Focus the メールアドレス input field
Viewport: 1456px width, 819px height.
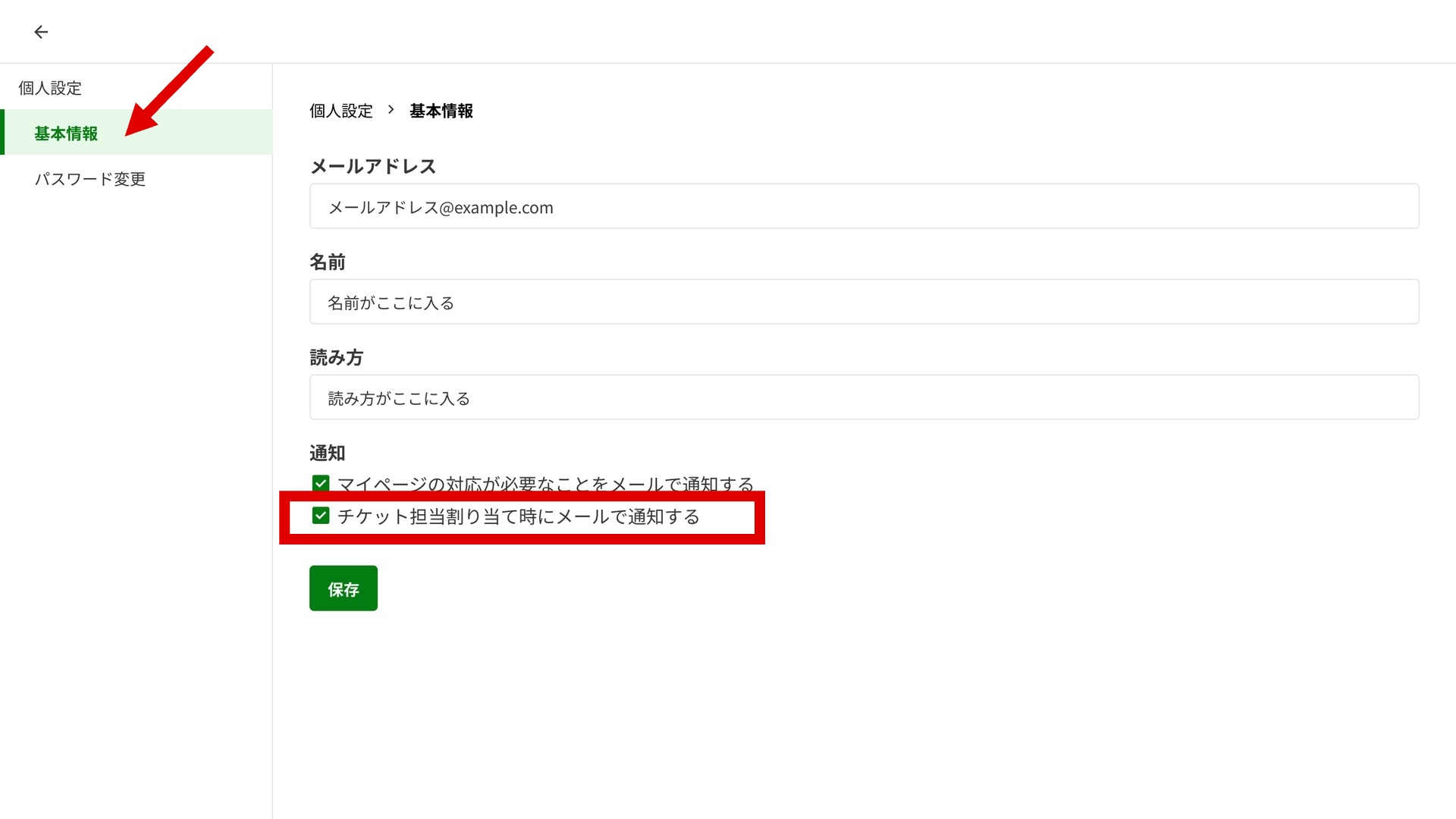(x=864, y=206)
